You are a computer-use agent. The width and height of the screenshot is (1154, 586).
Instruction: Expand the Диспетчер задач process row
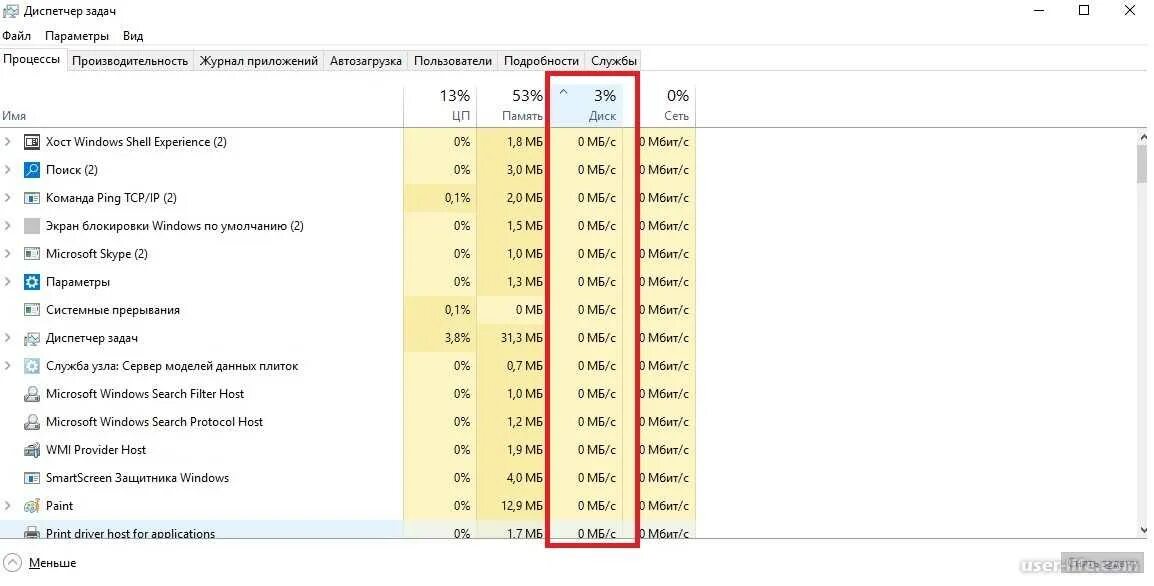8,338
